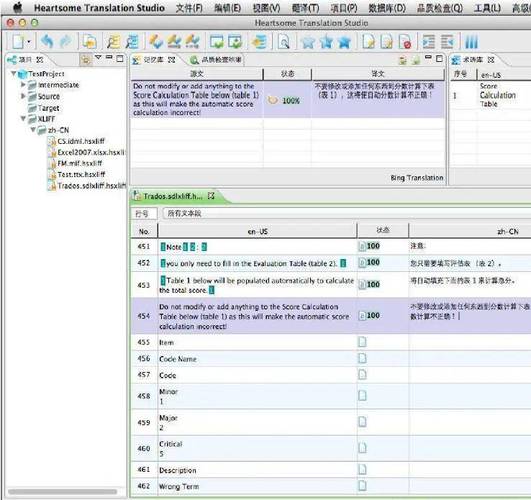Open the 项目(P) menu
The height and width of the screenshot is (500, 531).
[344, 8]
